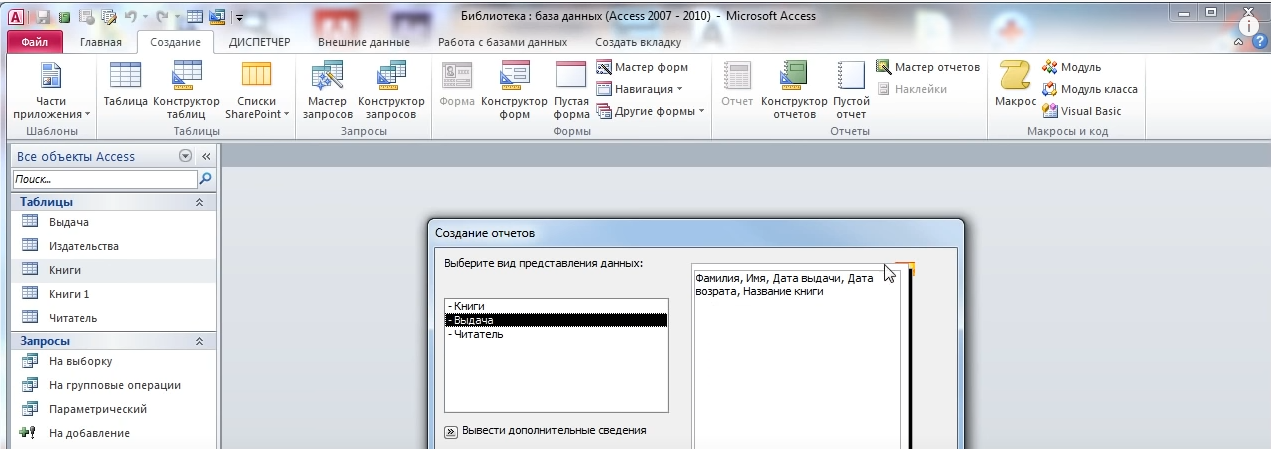Open the Visual Basic editor

click(1082, 111)
